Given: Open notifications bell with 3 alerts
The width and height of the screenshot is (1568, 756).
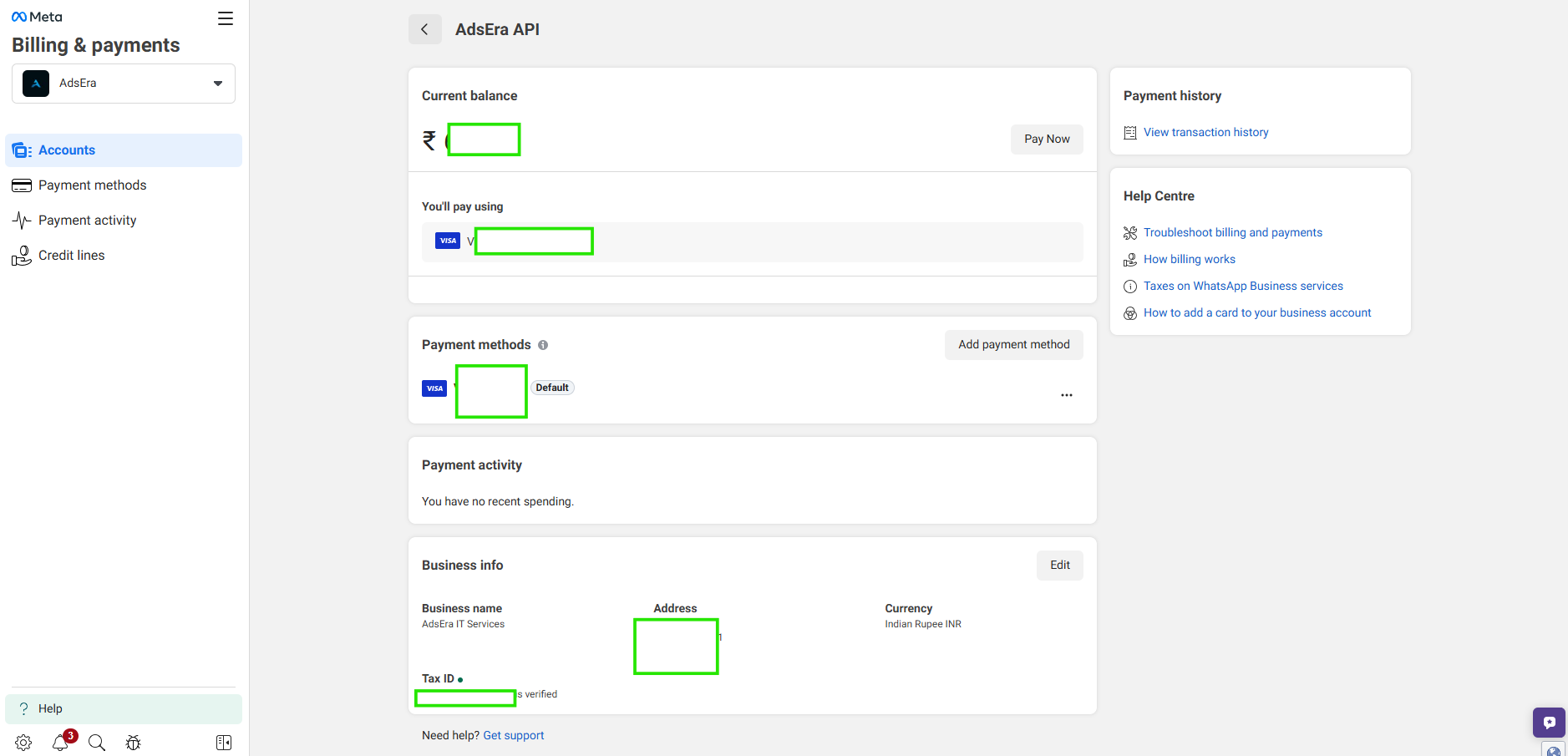Looking at the screenshot, I should tap(61, 743).
